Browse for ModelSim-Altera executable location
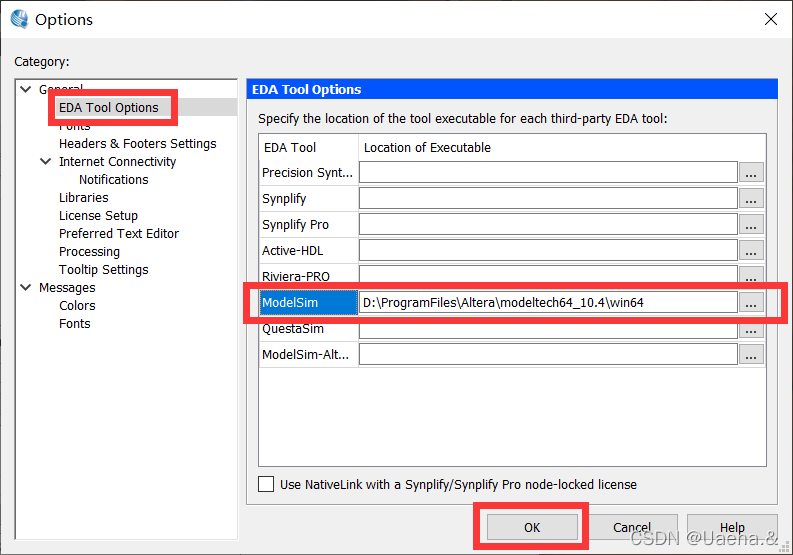This screenshot has height=555, width=793. [751, 355]
